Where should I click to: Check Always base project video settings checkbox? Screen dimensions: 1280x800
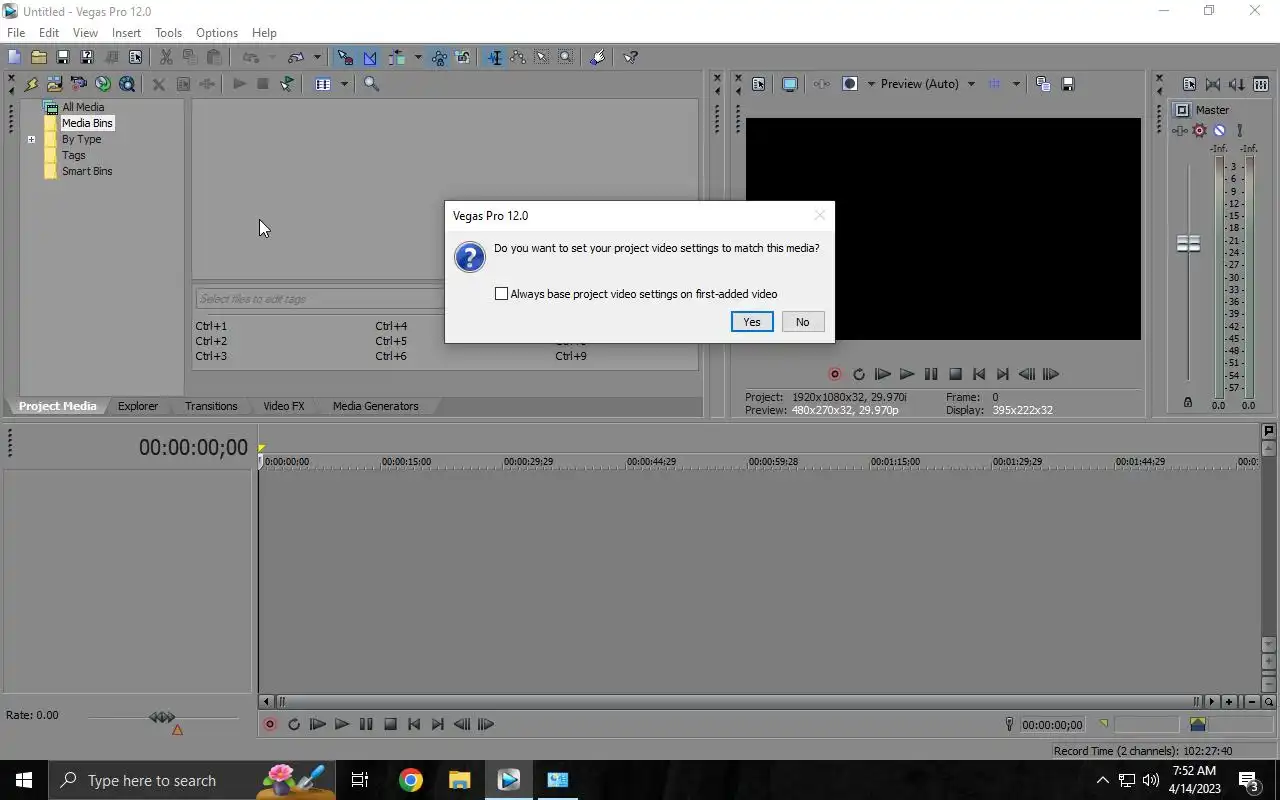click(x=502, y=294)
